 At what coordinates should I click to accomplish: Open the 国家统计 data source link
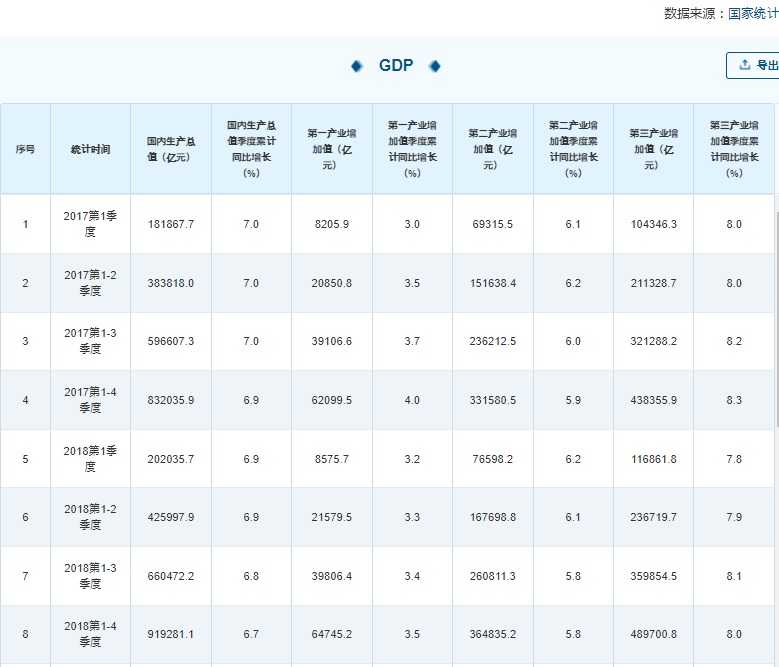coord(752,13)
